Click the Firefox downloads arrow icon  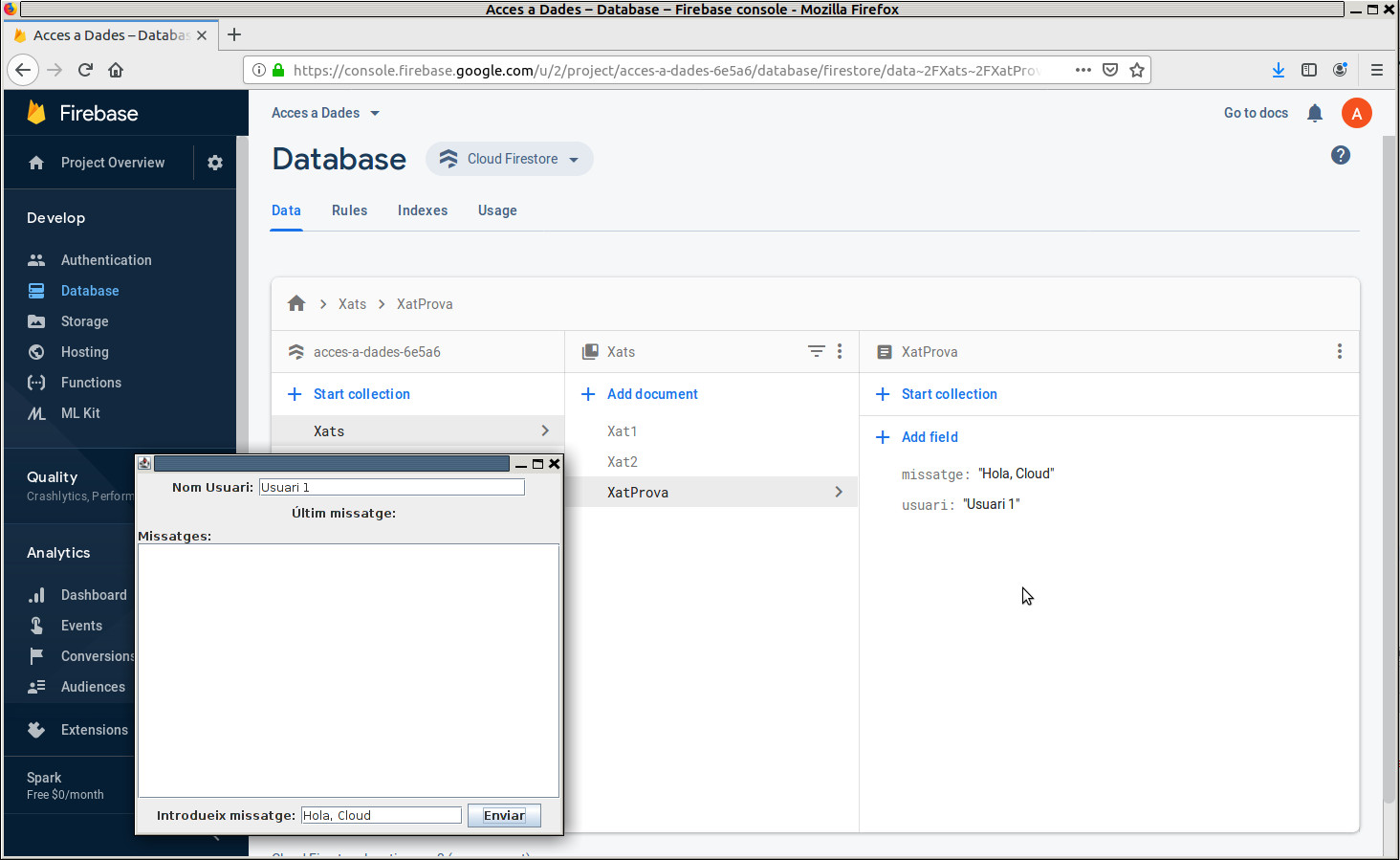[1279, 70]
